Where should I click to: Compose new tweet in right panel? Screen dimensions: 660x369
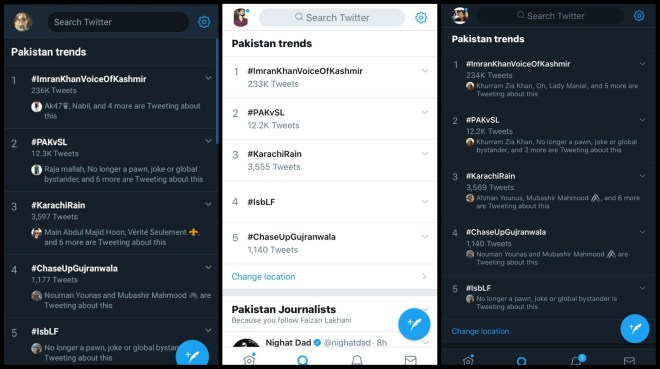pyautogui.click(x=635, y=329)
